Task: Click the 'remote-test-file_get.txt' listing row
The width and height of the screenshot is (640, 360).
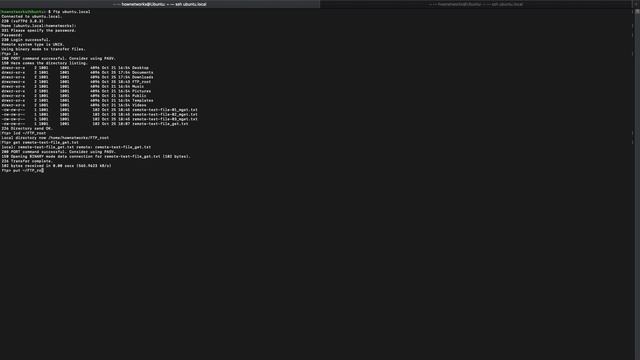Action: pos(95,124)
